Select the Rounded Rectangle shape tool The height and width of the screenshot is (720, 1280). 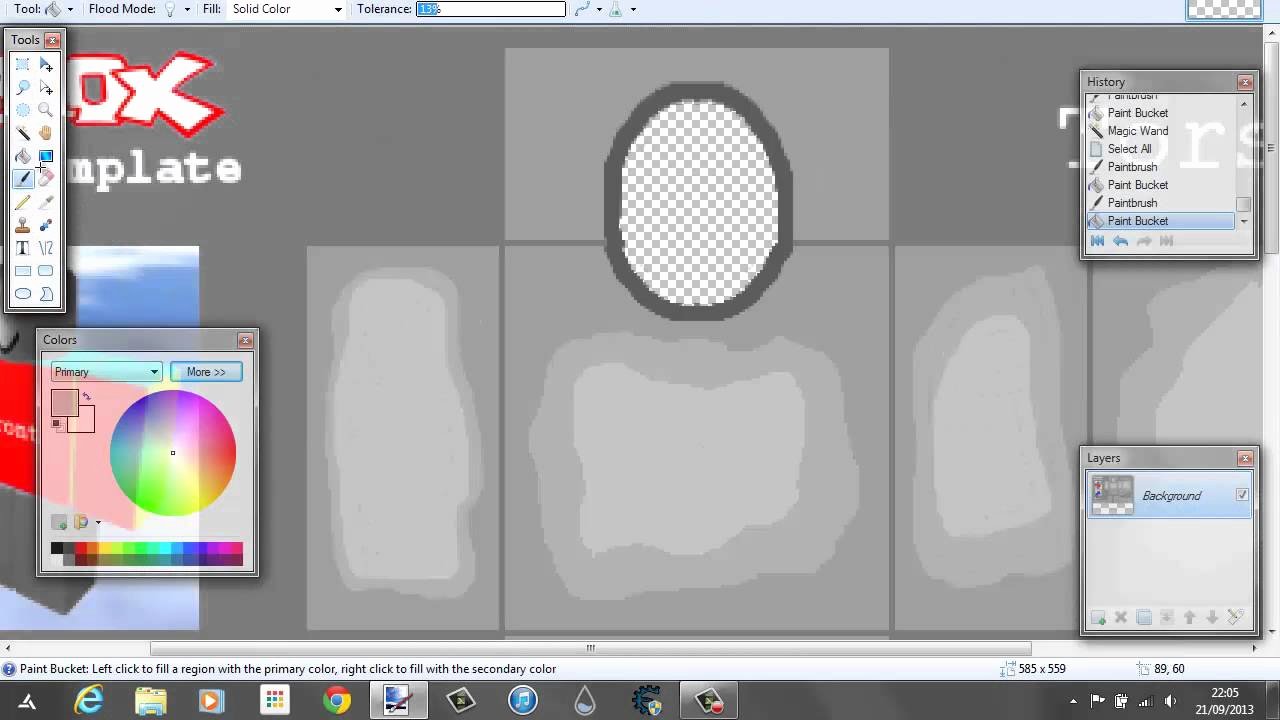46,271
